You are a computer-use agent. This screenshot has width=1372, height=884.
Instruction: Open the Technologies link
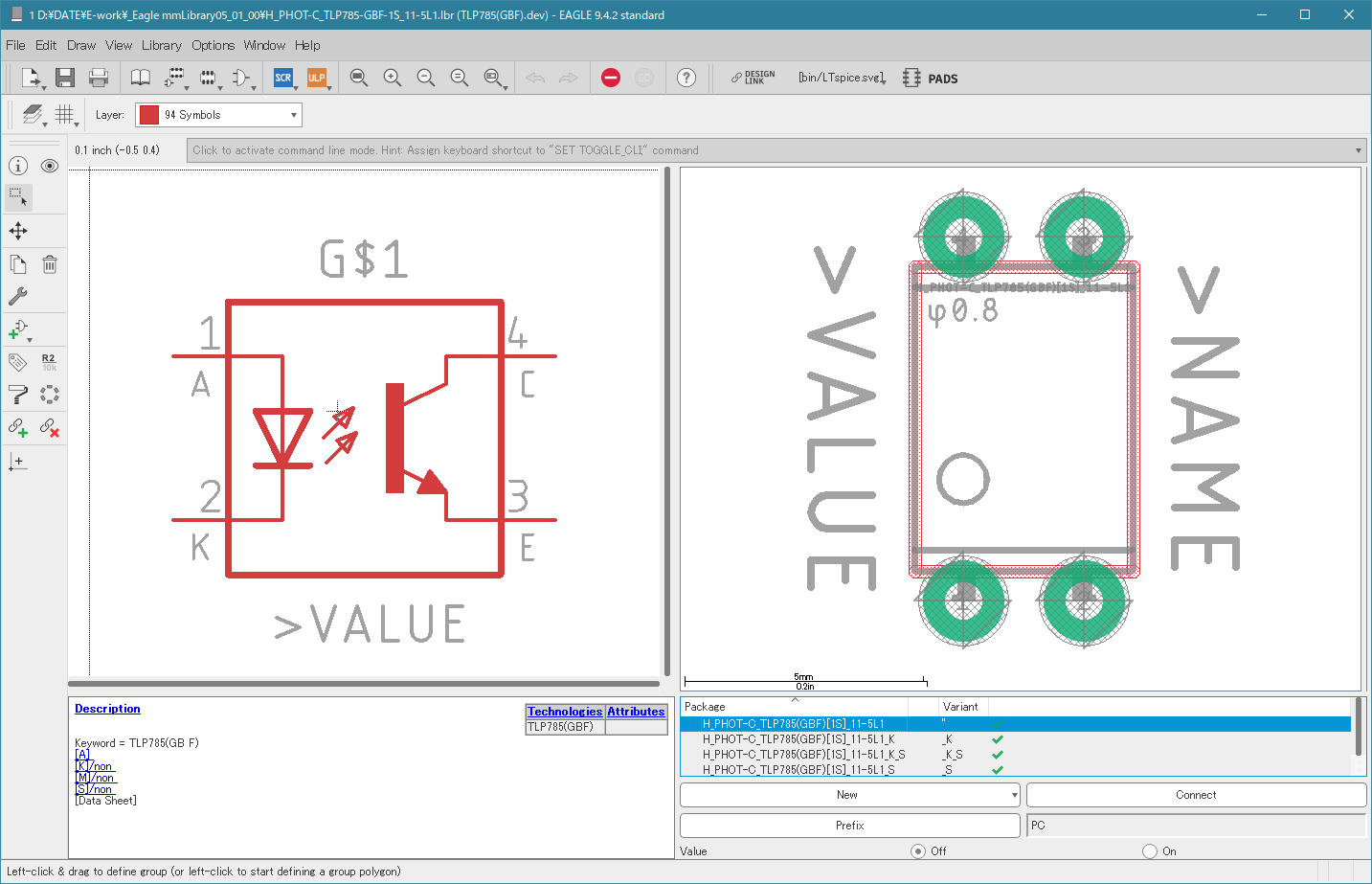(x=565, y=712)
